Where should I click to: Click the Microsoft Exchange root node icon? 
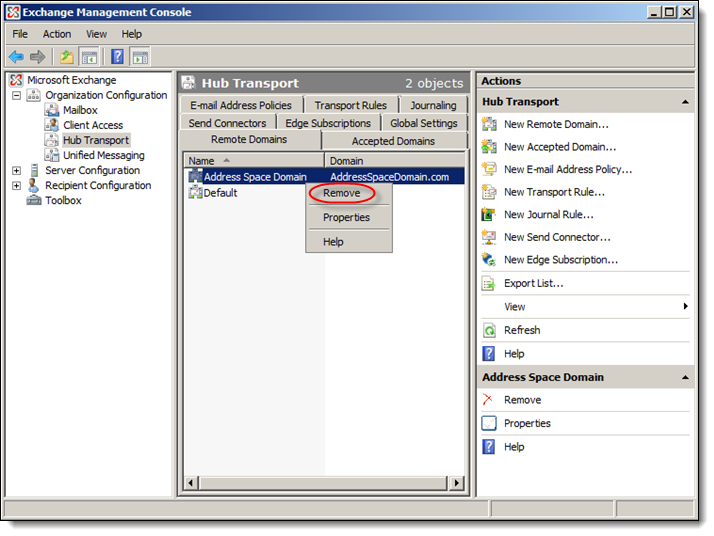pos(16,80)
